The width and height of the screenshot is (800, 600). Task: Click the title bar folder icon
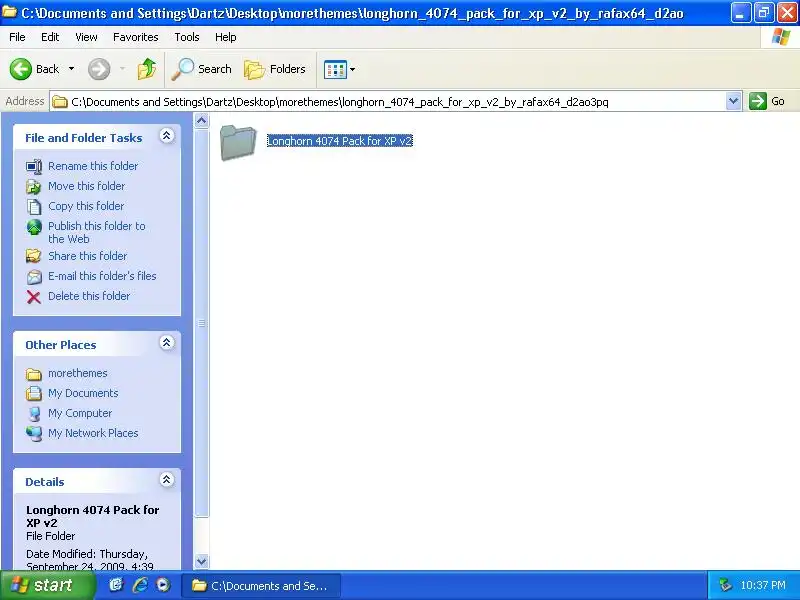(x=9, y=12)
